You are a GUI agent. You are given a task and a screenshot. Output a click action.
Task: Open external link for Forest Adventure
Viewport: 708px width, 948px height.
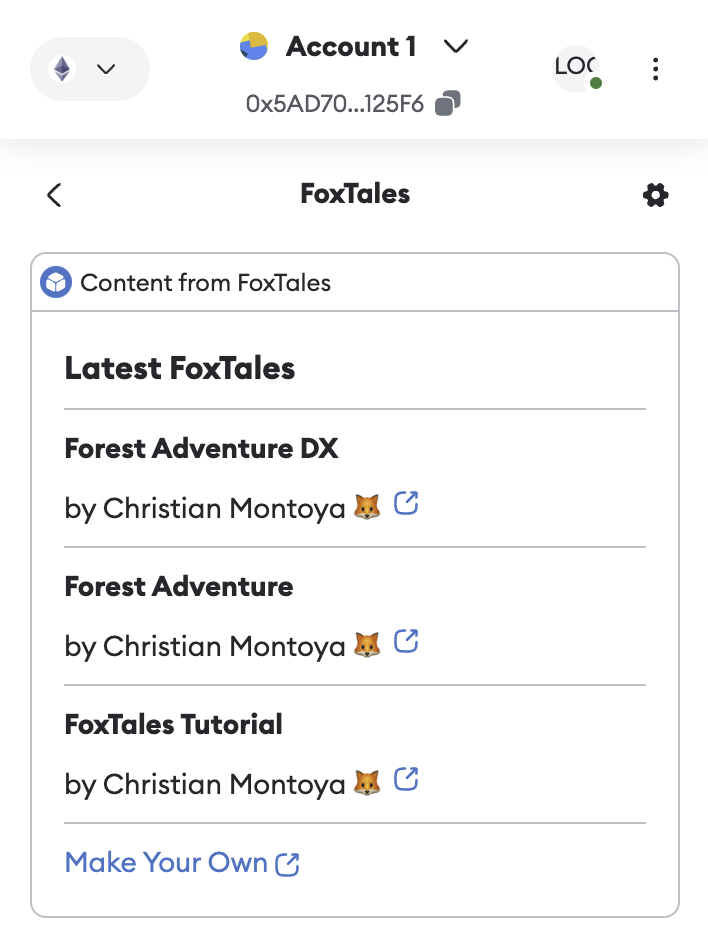point(406,643)
